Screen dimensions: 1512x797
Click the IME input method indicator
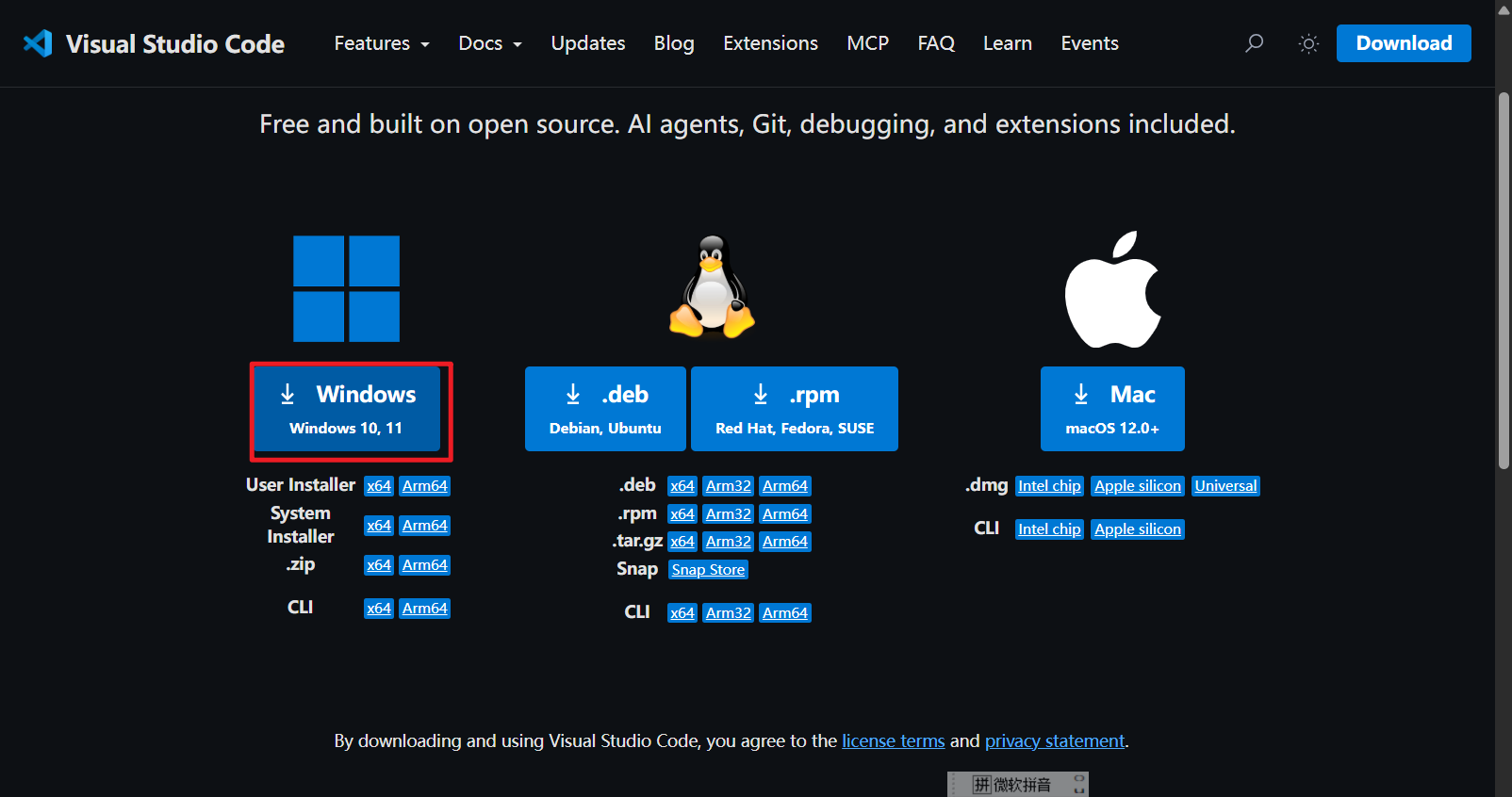click(x=1017, y=784)
